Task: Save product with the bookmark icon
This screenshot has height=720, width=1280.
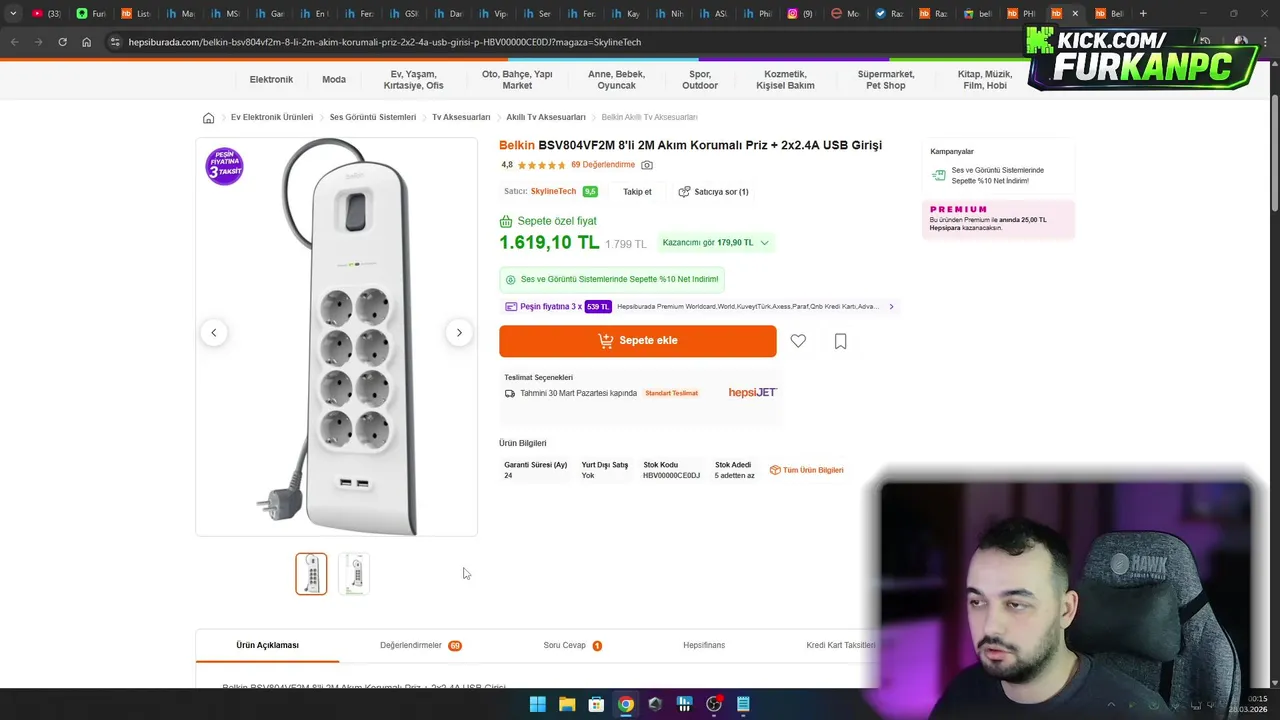Action: 840,341
